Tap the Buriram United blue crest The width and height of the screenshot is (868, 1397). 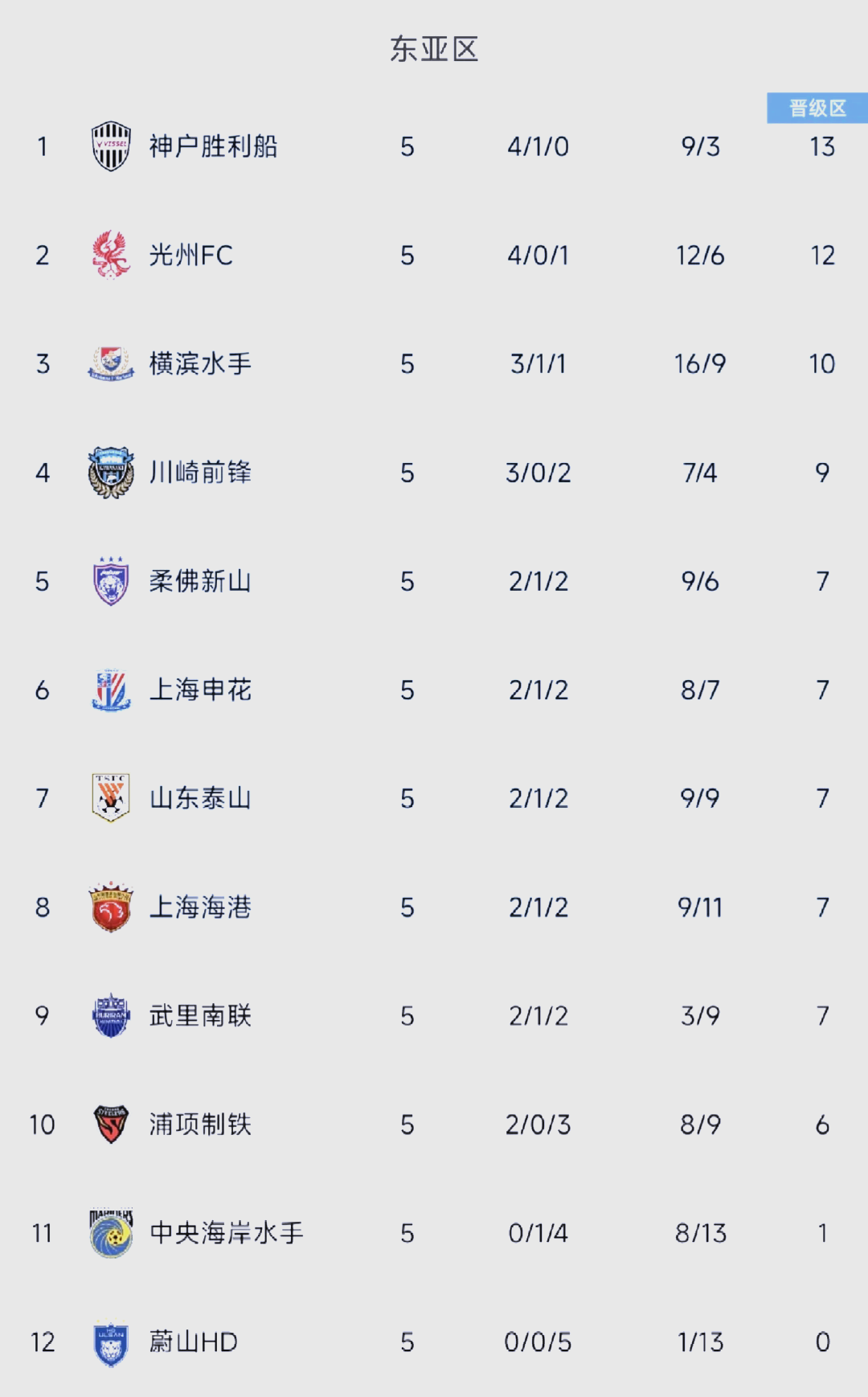click(111, 1015)
